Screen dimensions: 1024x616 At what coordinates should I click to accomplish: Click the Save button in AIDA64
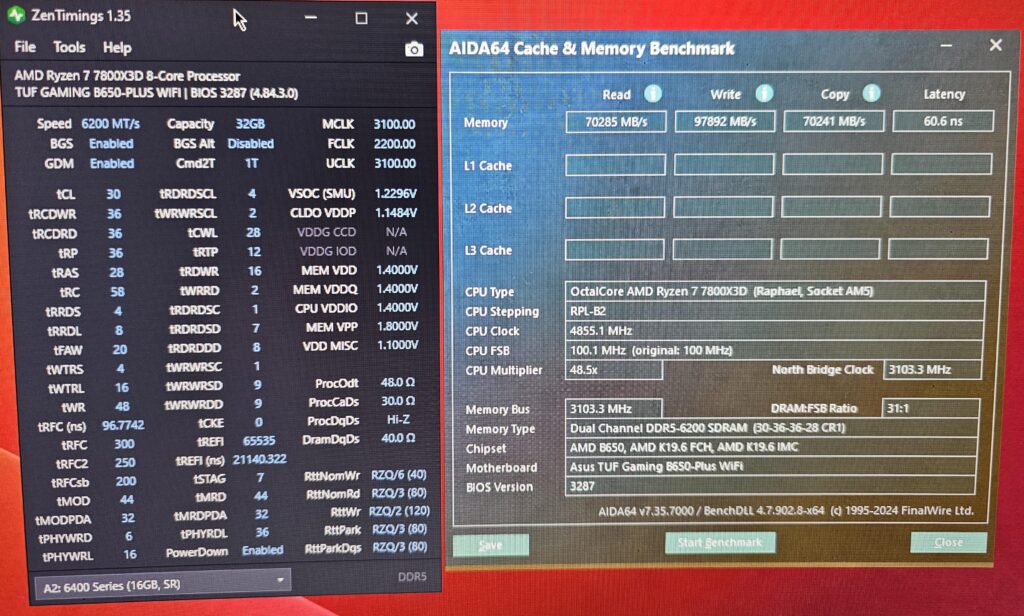[491, 544]
